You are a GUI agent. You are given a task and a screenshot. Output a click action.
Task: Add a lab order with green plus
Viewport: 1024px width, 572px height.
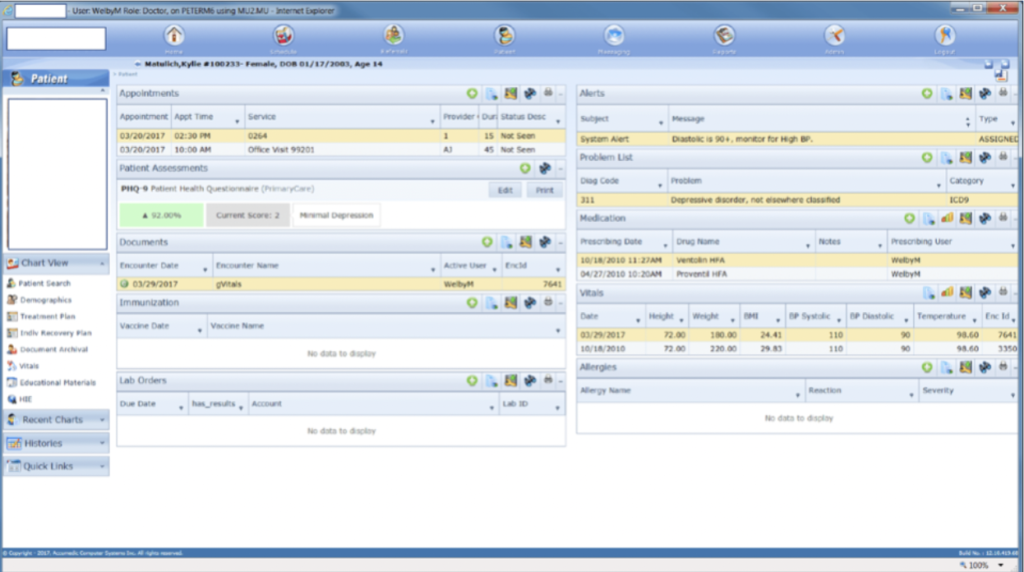point(472,380)
